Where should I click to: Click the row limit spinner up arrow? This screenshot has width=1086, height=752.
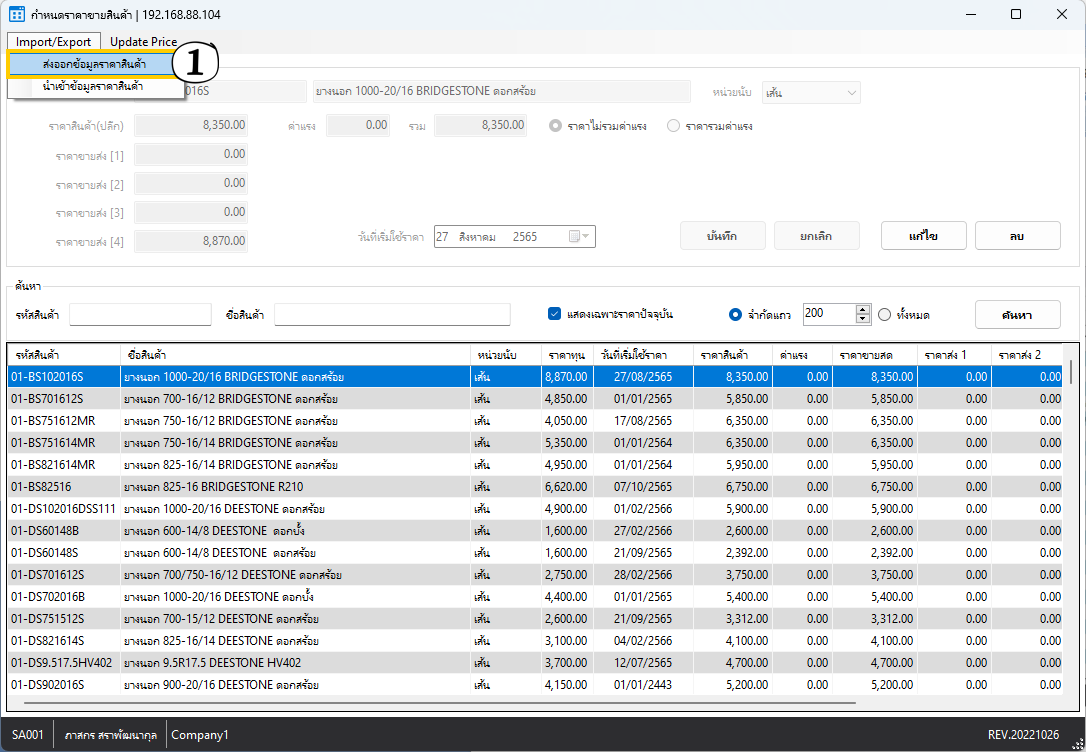coord(863,309)
